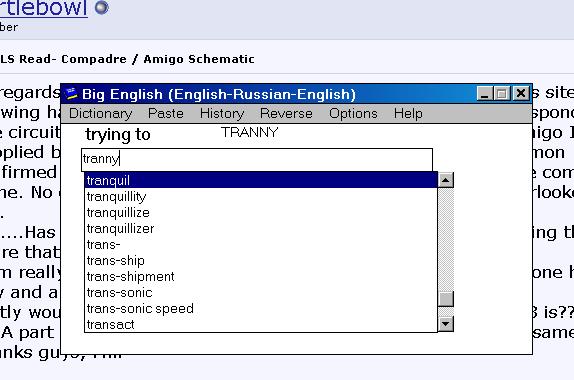Maximize the Big English window
This screenshot has width=574, height=380.
pos(502,94)
